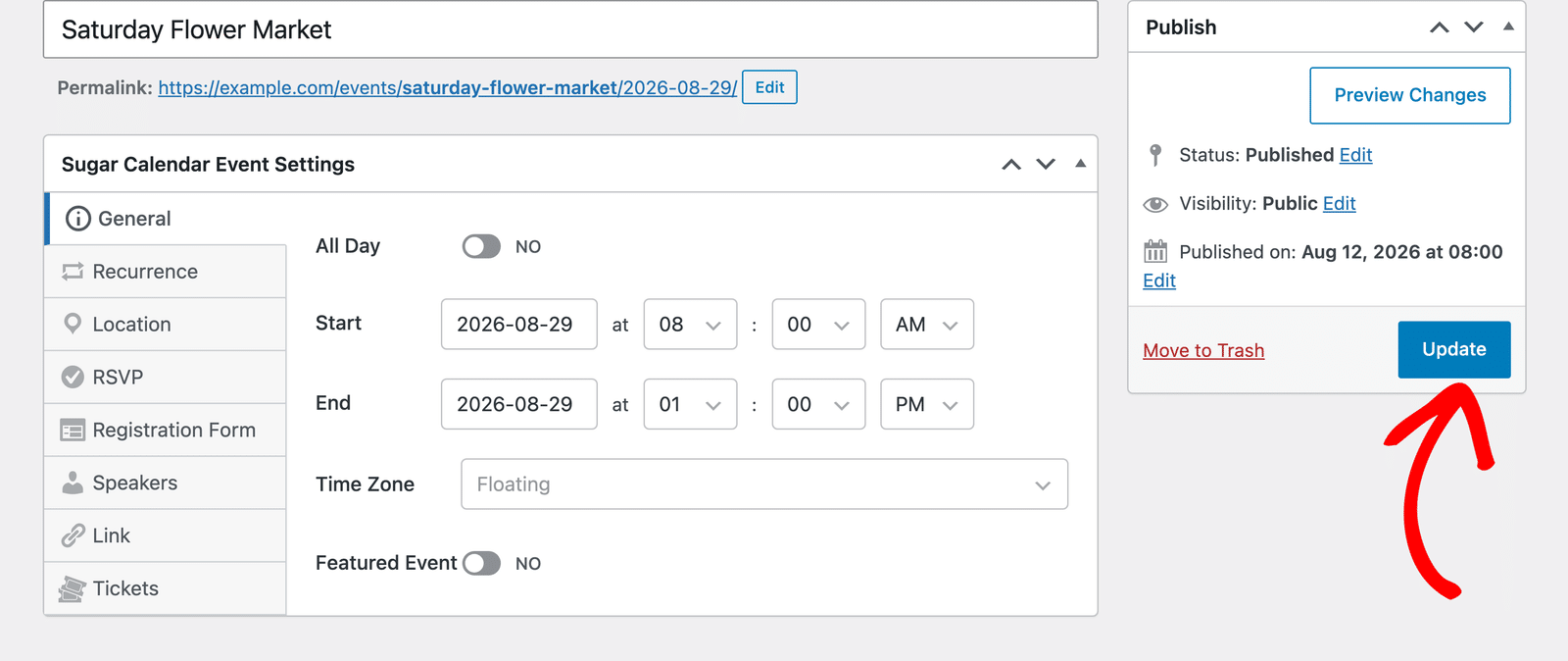The height and width of the screenshot is (661, 1568).
Task: Move Sugar Calendar Event Settings panel down
Action: 1046,164
